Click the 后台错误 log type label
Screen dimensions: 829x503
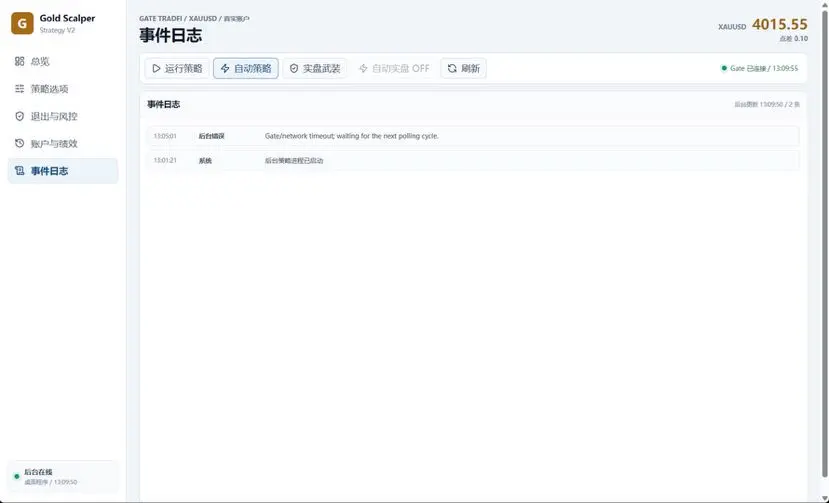click(x=211, y=136)
